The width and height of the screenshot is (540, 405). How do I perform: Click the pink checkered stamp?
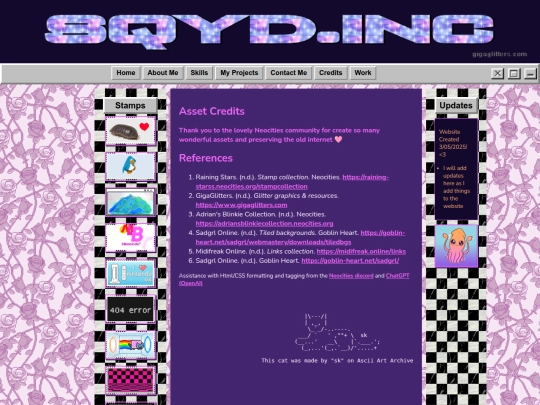click(131, 381)
